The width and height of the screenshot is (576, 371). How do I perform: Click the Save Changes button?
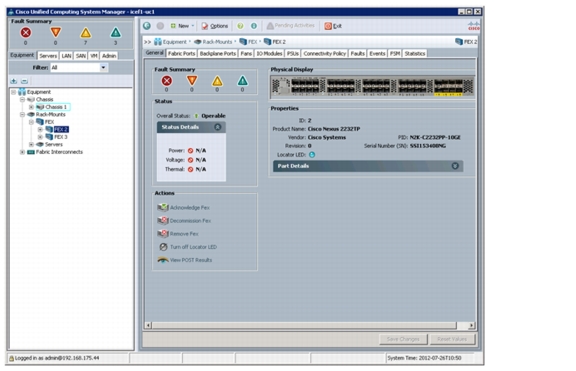point(403,339)
